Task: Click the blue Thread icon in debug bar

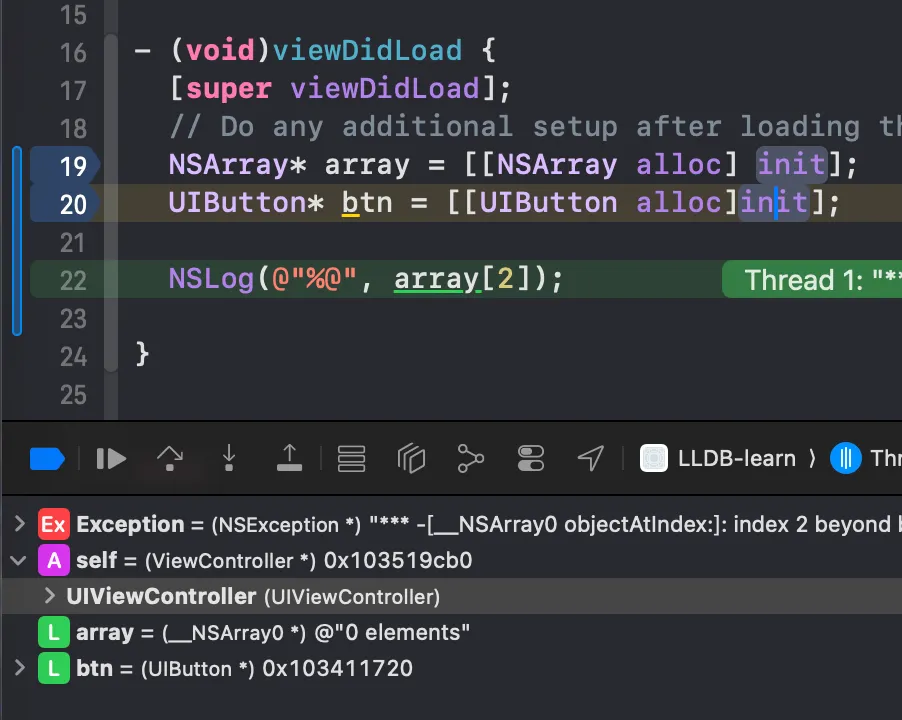Action: [x=846, y=458]
